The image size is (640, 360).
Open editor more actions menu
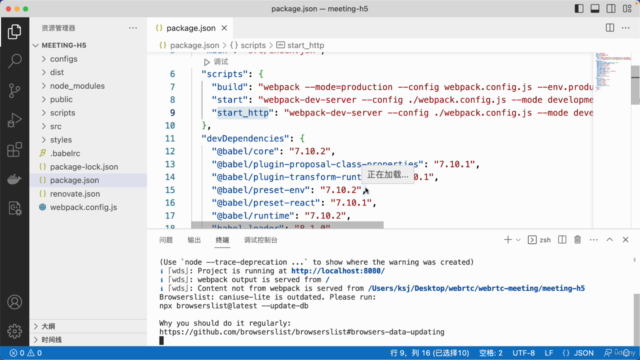[x=626, y=28]
